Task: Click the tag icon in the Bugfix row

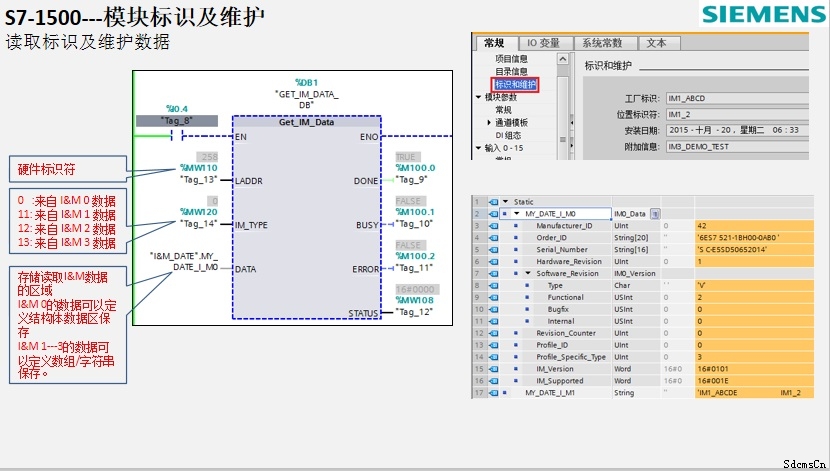Action: tap(493, 309)
